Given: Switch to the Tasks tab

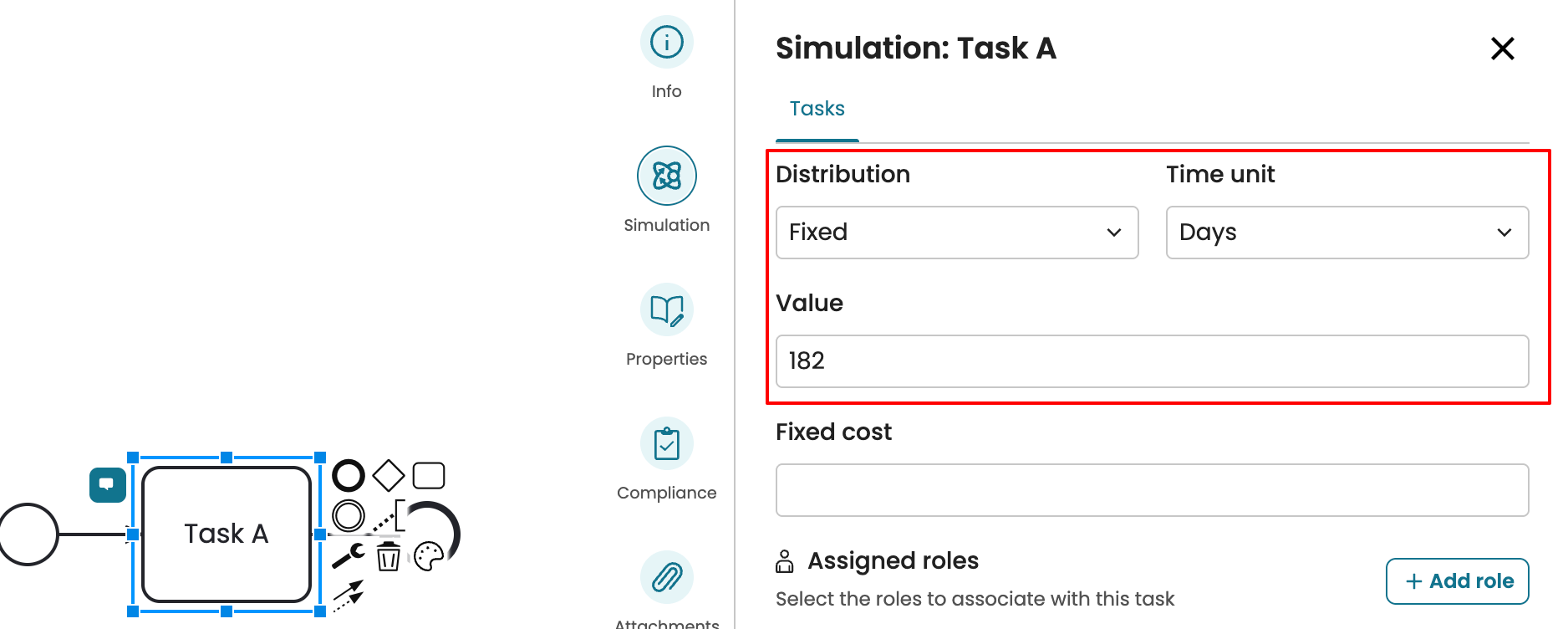Looking at the screenshot, I should [817, 109].
